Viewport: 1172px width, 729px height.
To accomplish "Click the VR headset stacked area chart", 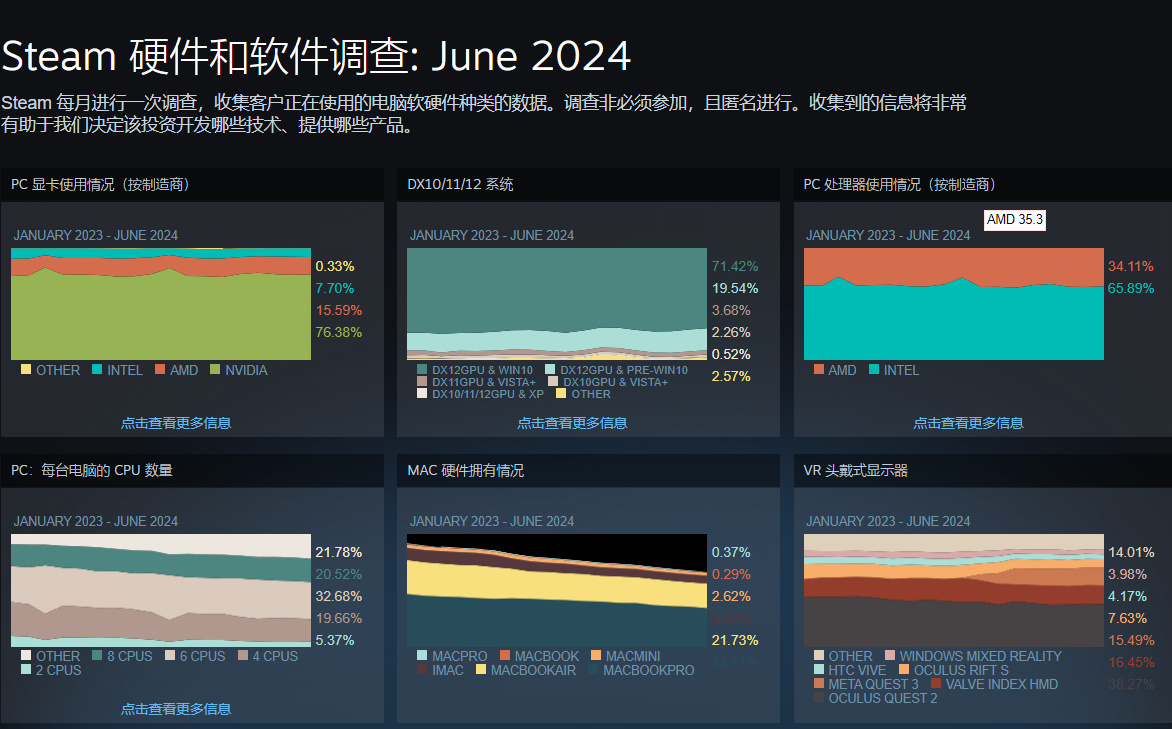I will pyautogui.click(x=954, y=590).
